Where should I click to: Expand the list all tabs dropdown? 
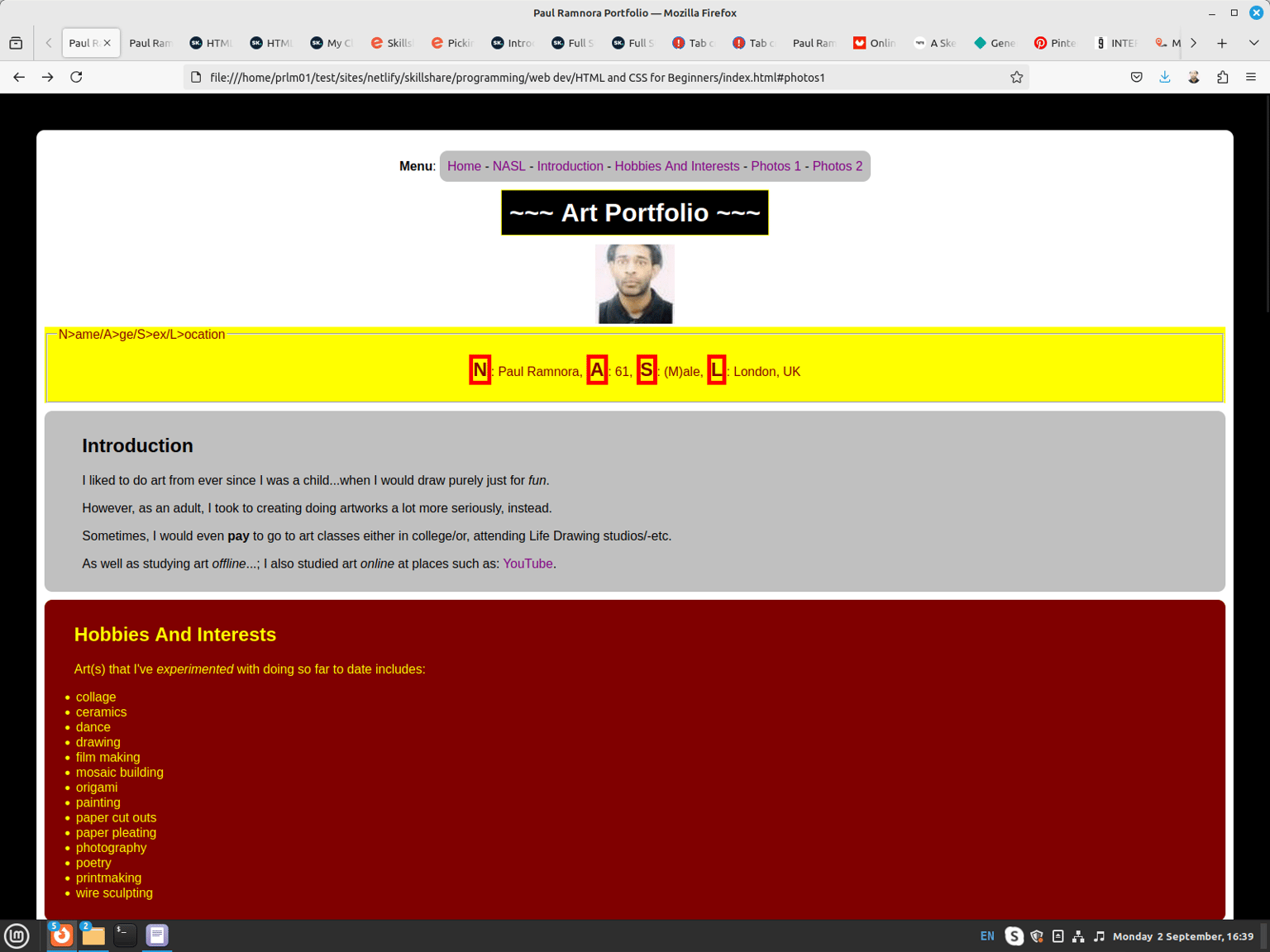pos(1253,43)
